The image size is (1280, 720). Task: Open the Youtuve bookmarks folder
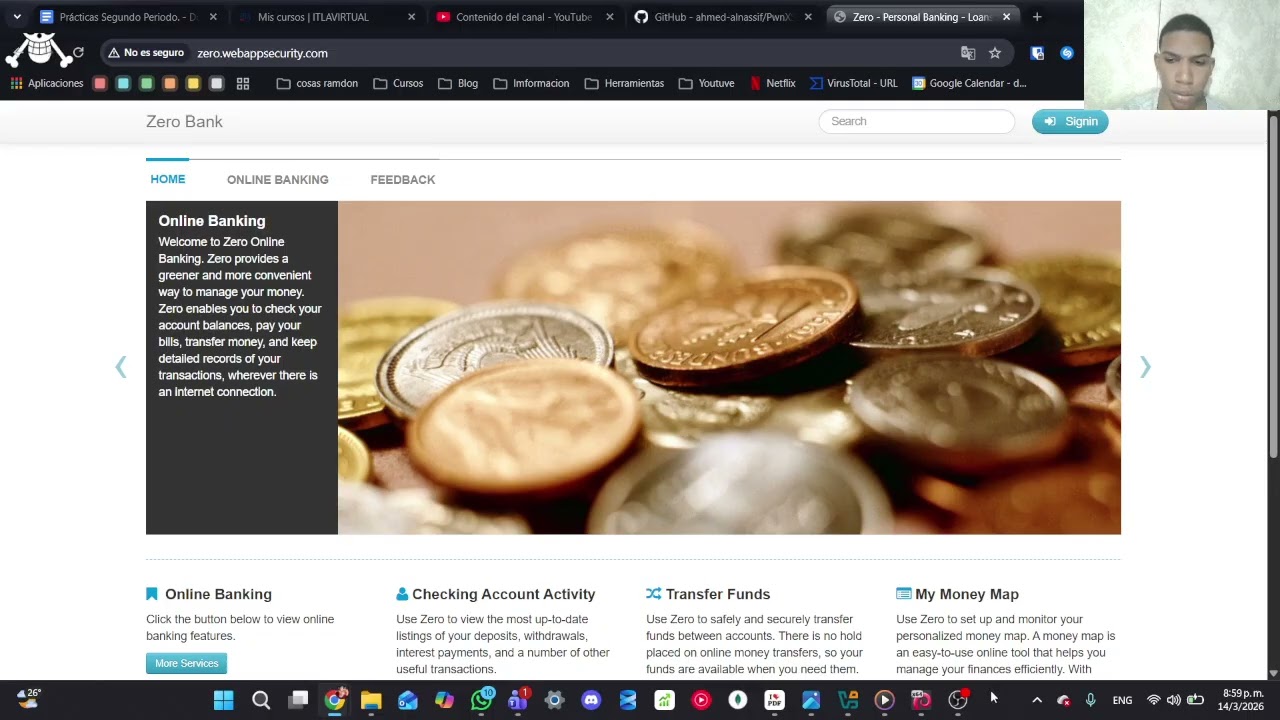pos(706,83)
